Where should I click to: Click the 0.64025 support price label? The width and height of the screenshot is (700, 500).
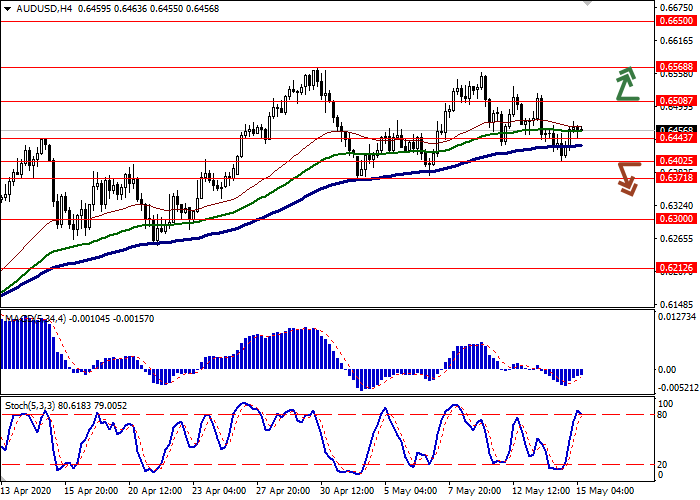(x=676, y=160)
